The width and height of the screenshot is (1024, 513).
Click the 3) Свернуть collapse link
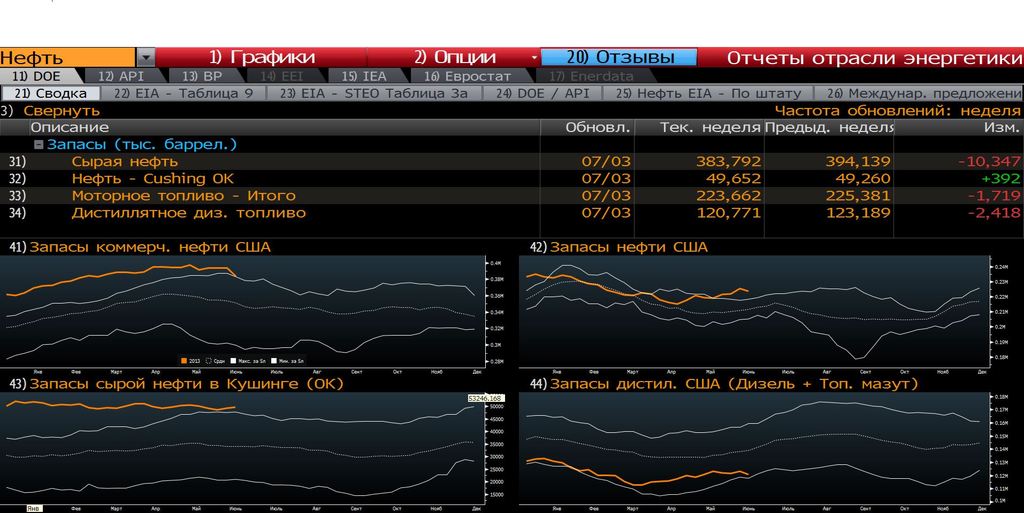pyautogui.click(x=50, y=110)
